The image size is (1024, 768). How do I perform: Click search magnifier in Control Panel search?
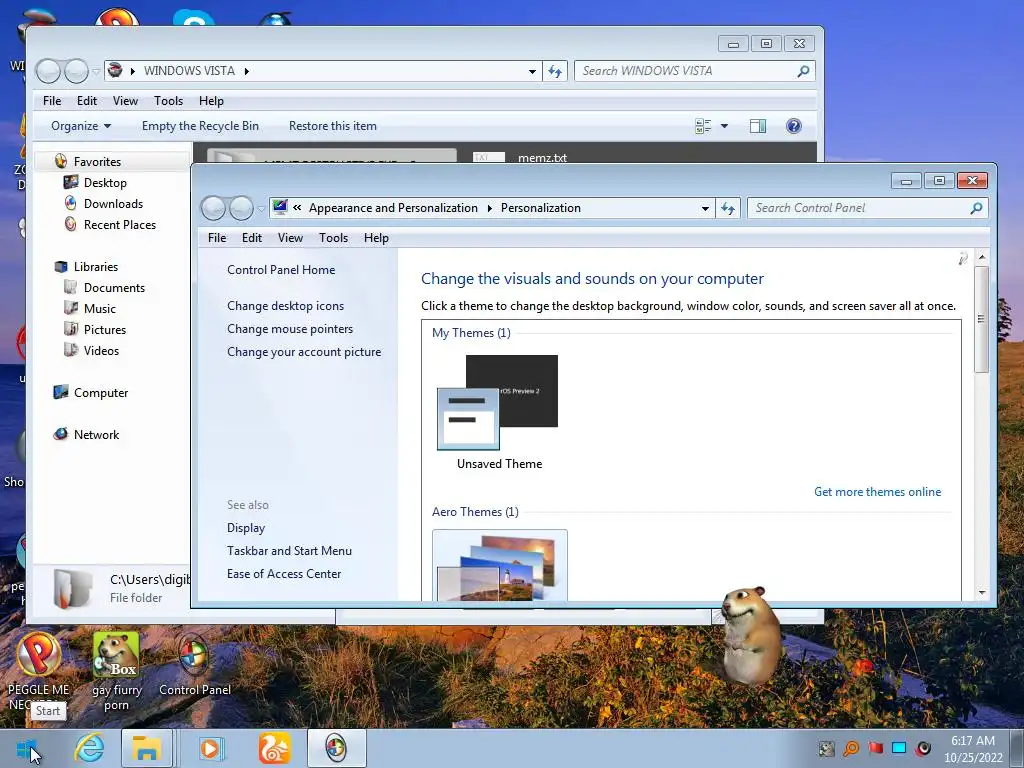tap(976, 208)
